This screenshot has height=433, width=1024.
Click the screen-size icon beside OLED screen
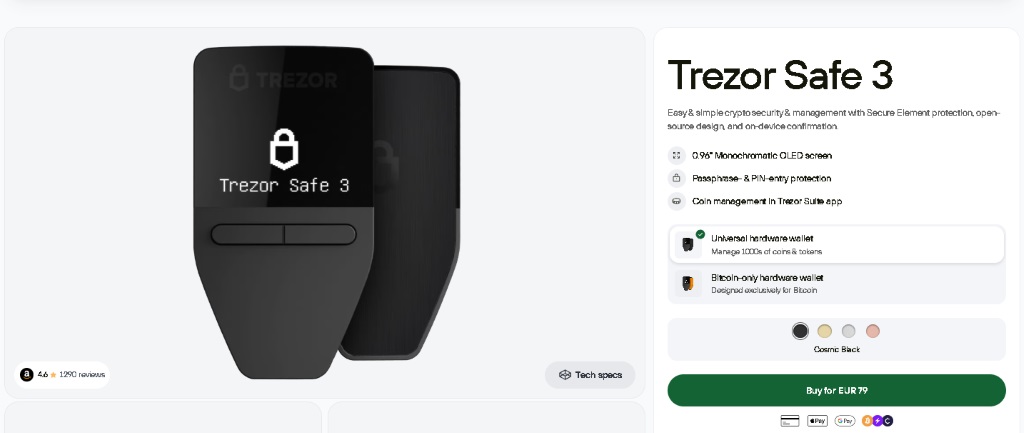point(677,155)
